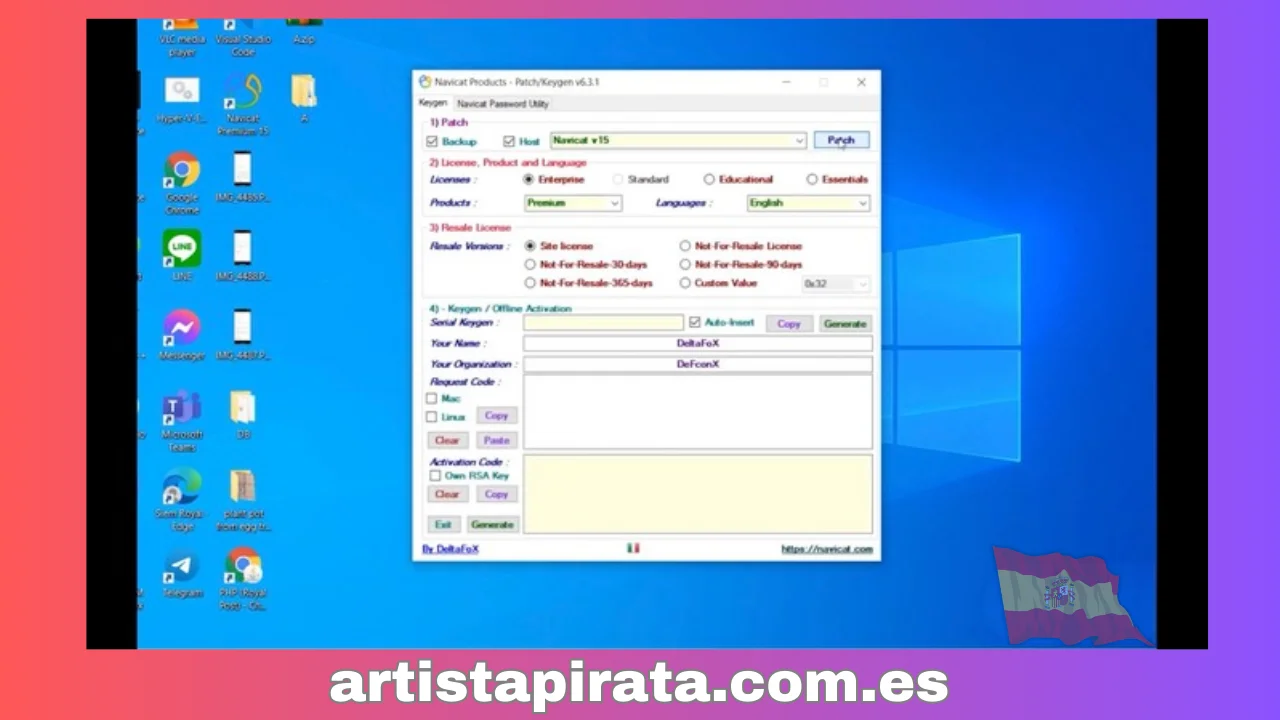Image resolution: width=1280 pixels, height=720 pixels.
Task: Choose Not-For-Resale-90-days option
Action: 685,264
